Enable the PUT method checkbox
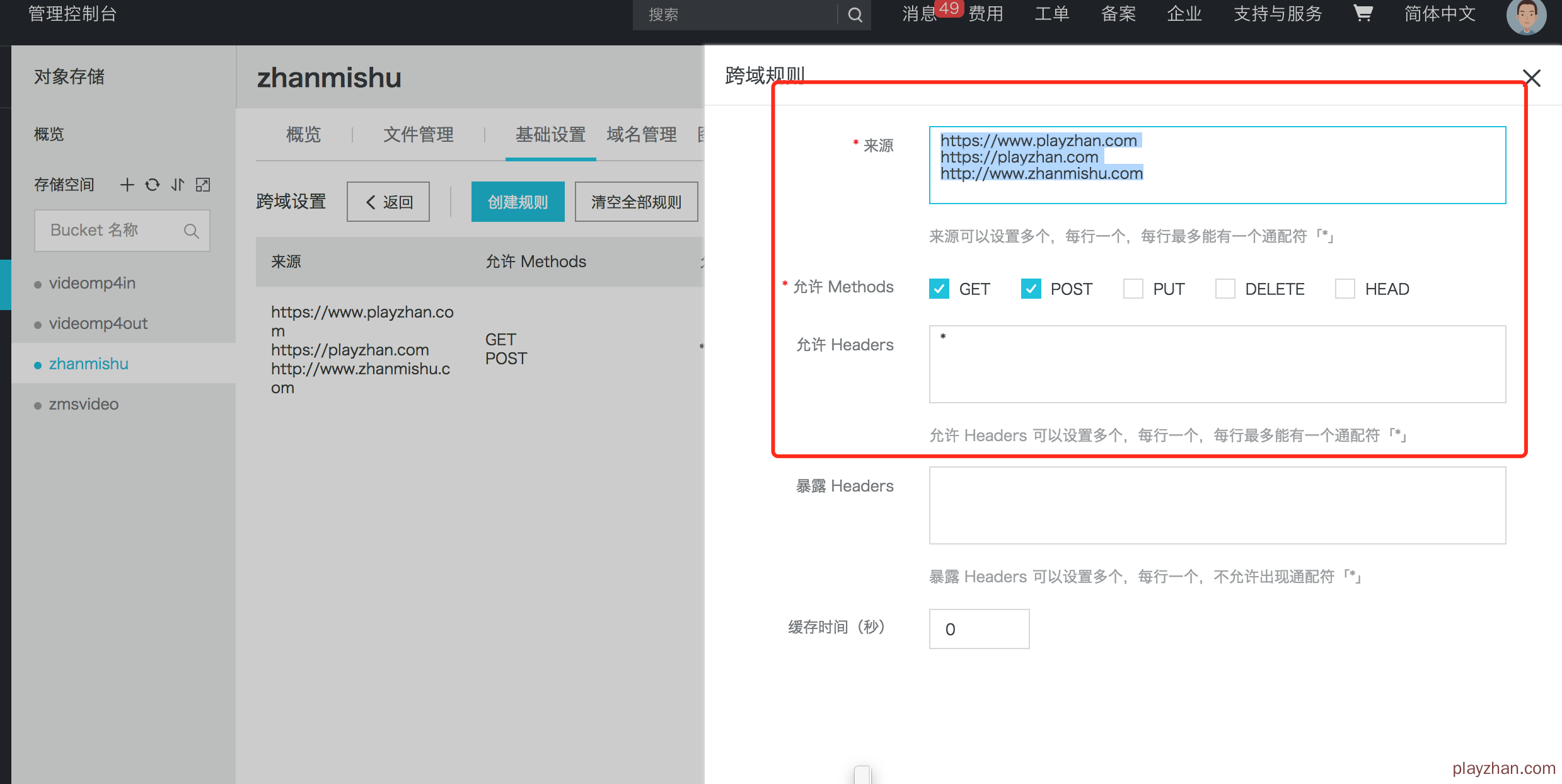The width and height of the screenshot is (1562, 784). pos(1133,289)
